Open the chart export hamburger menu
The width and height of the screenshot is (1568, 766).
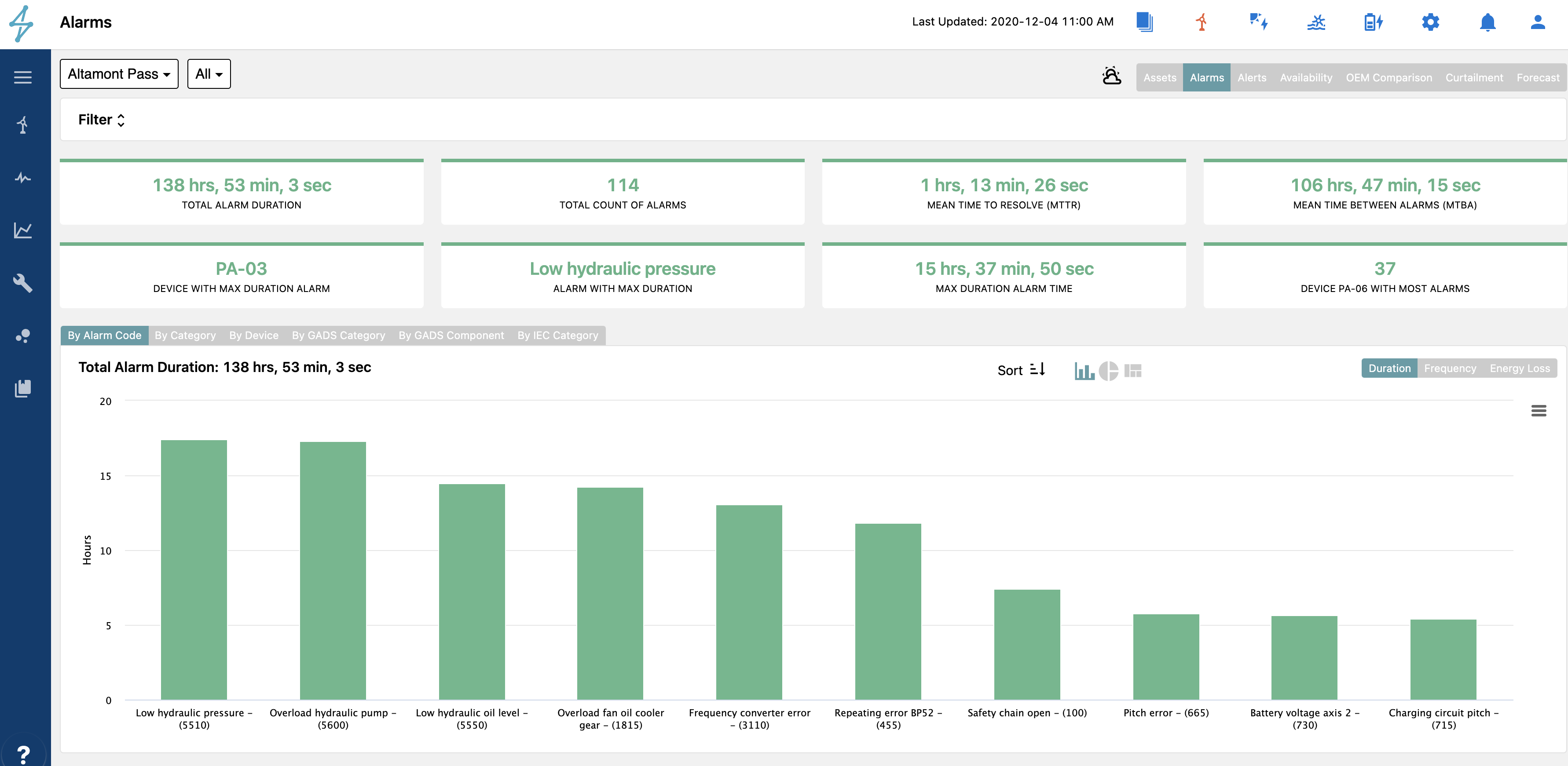1539,411
